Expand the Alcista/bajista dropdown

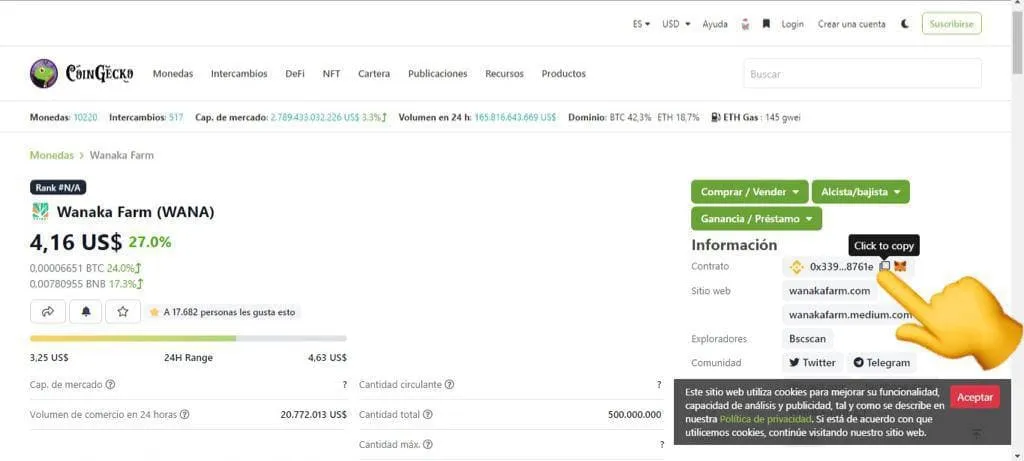(861, 192)
